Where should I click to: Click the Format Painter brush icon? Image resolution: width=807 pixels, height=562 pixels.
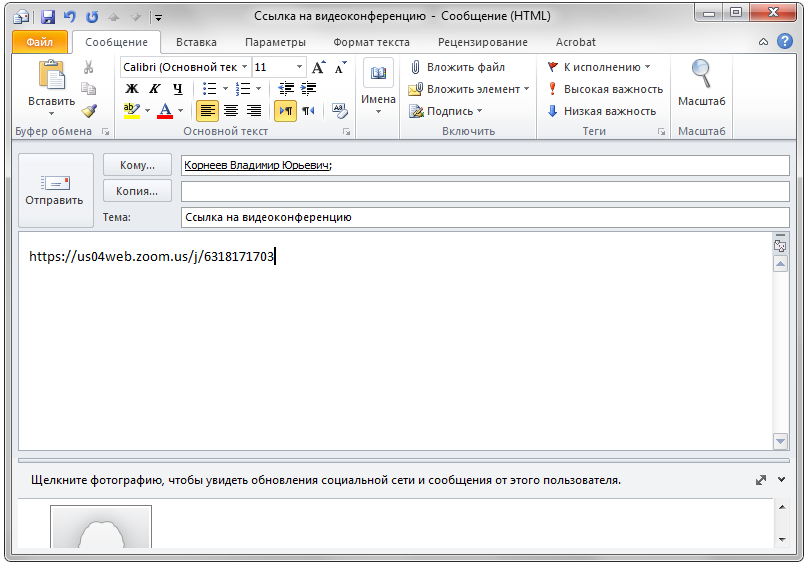89,111
